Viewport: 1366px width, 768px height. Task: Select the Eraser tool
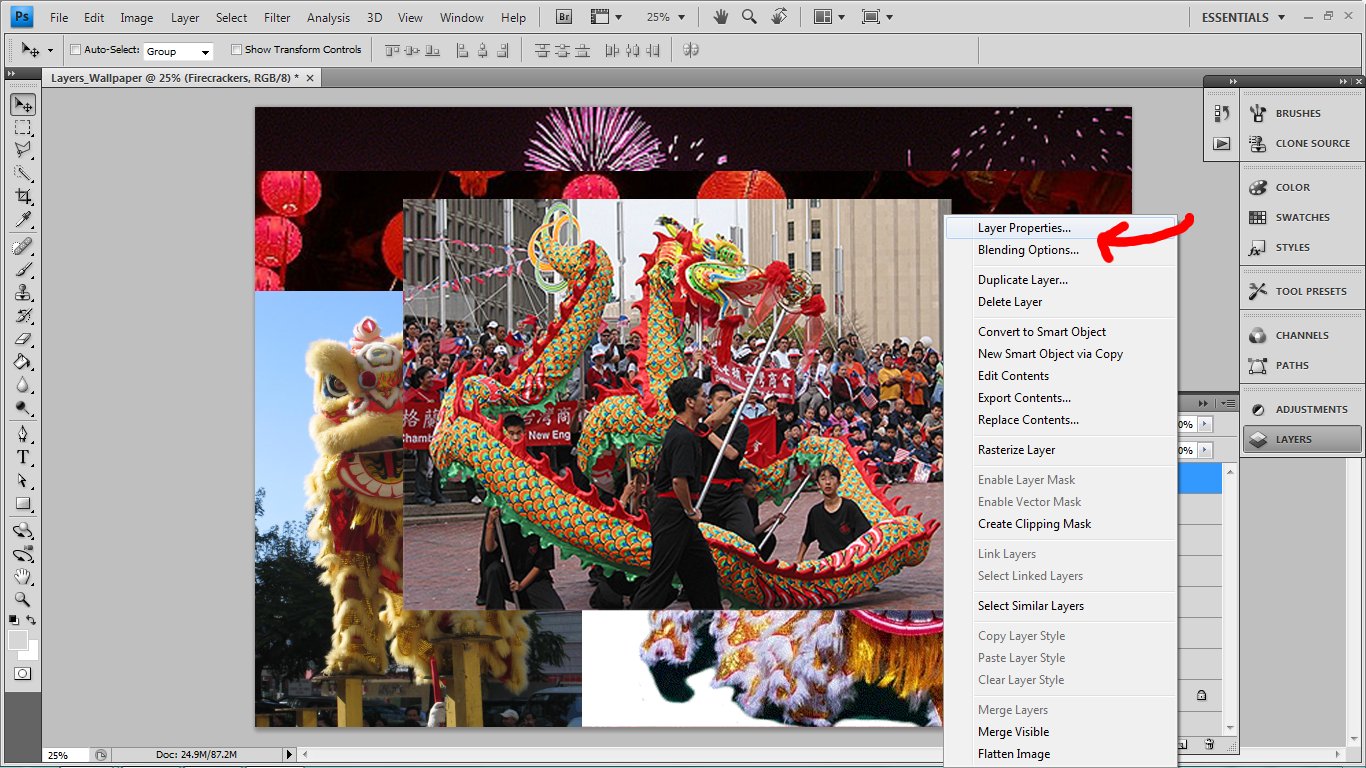click(23, 338)
